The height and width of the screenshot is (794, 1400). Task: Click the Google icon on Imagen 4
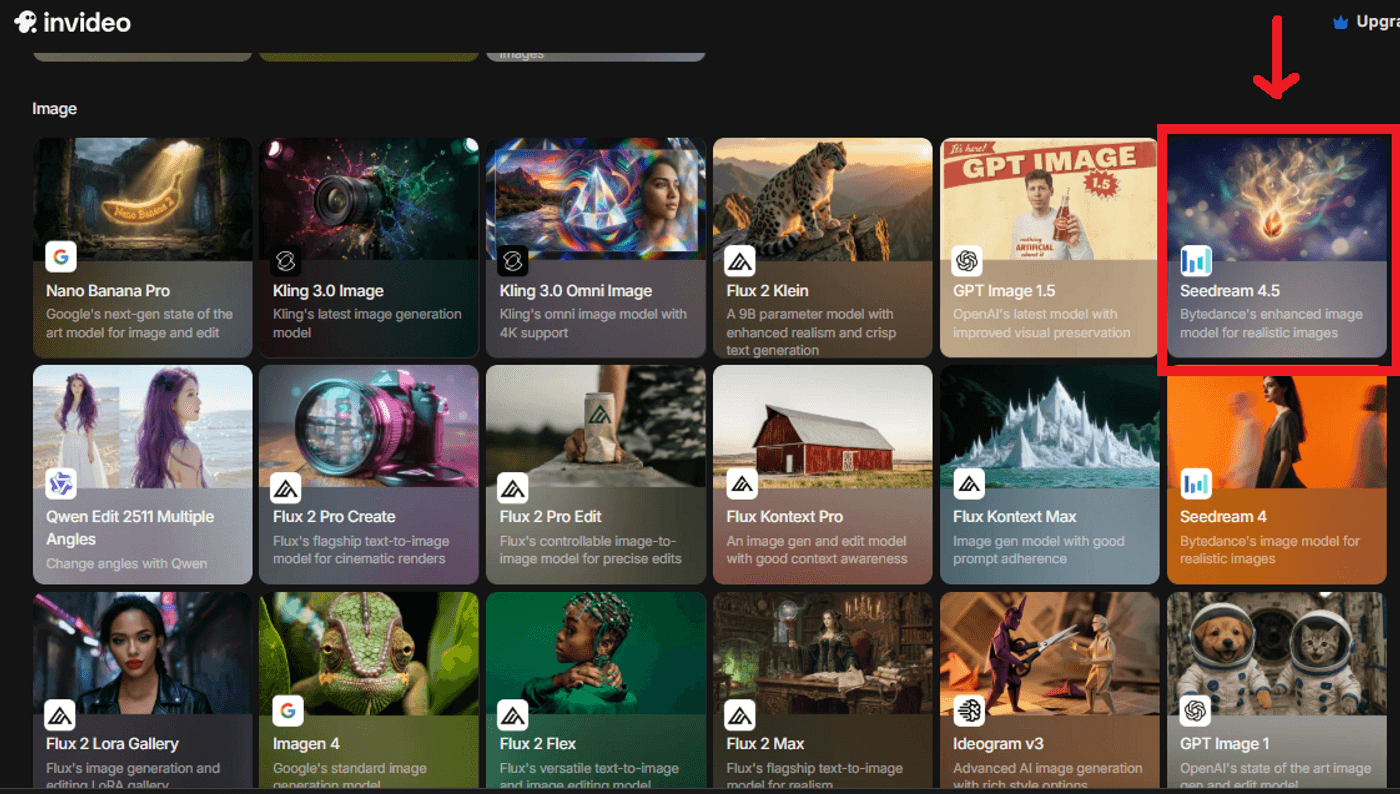coord(288,711)
